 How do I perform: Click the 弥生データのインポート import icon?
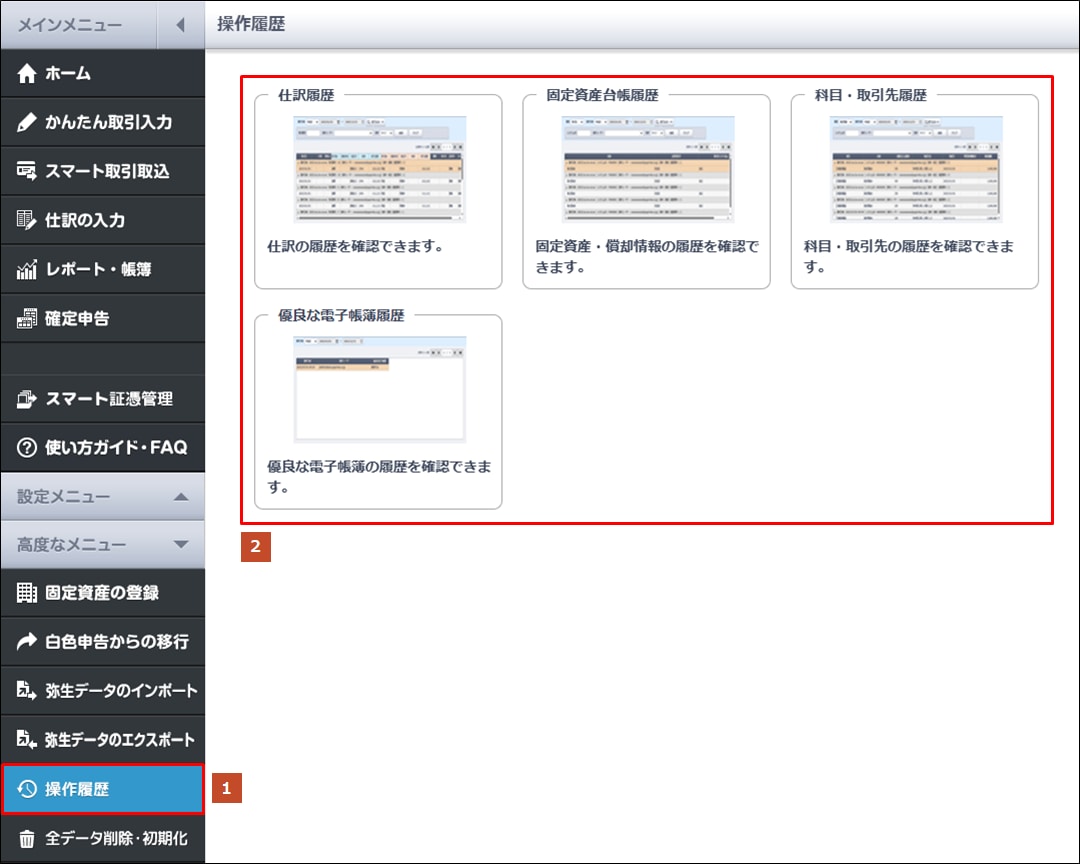(26, 690)
